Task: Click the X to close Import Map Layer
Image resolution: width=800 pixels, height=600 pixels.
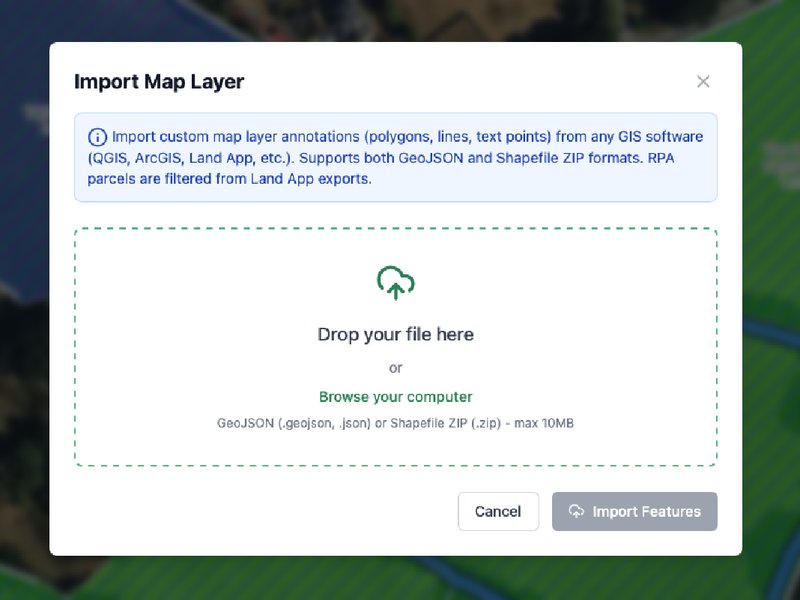Action: click(x=703, y=82)
